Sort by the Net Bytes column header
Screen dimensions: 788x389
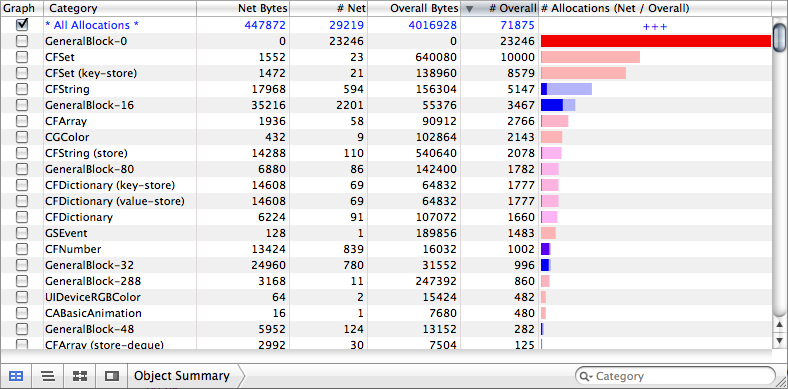tap(243, 9)
